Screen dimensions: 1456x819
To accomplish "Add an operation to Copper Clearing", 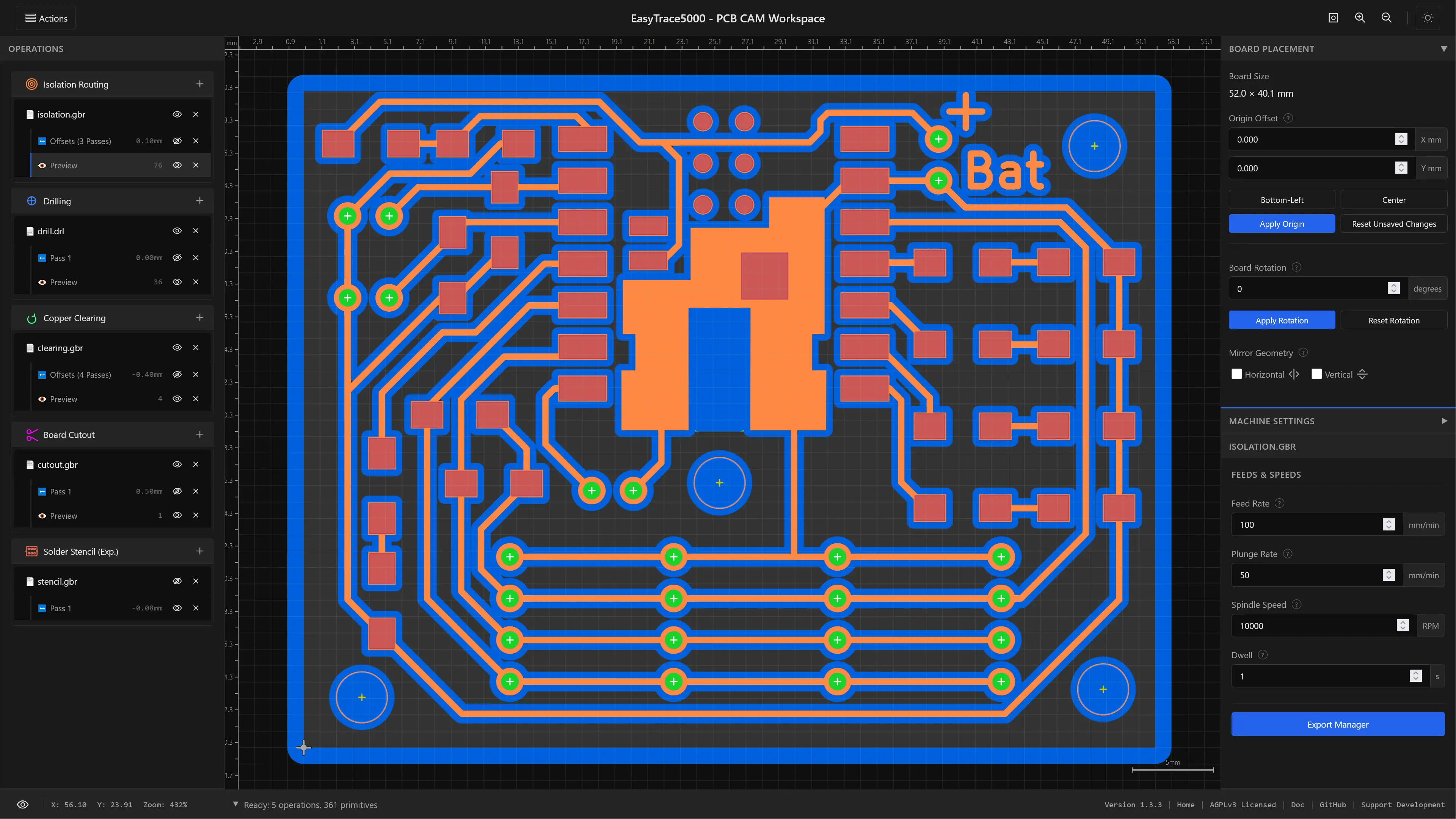I will (x=199, y=318).
